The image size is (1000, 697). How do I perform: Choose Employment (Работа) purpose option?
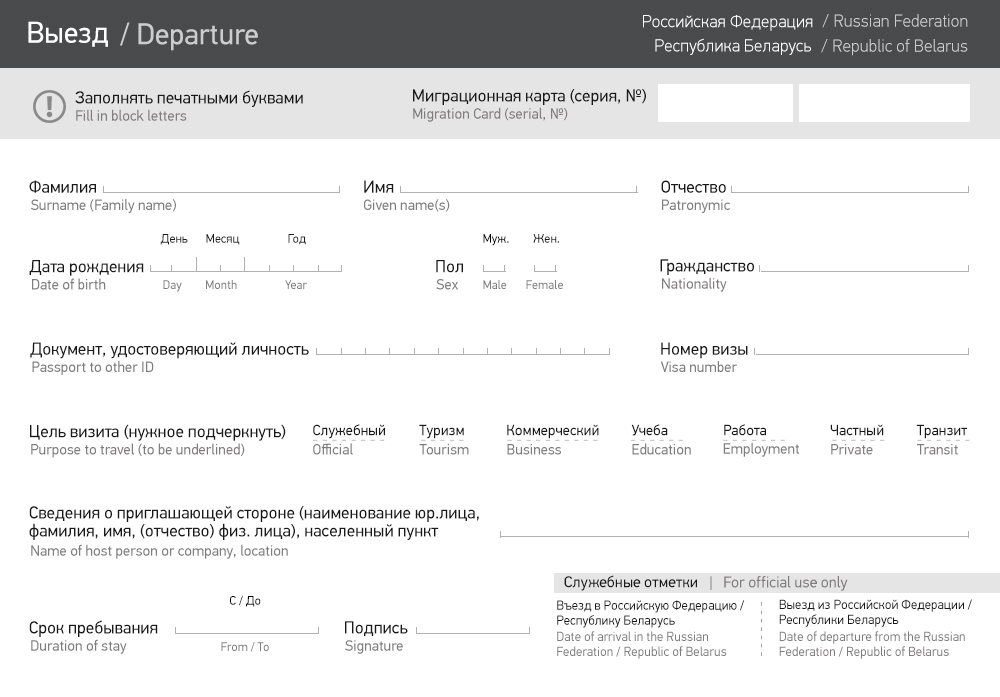745,432
